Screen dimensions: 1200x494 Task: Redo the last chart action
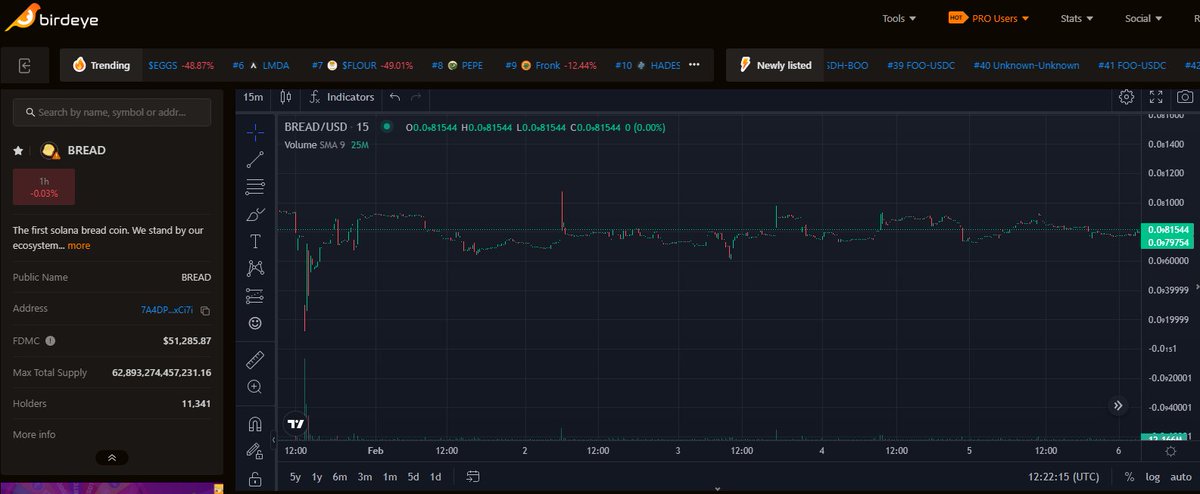pos(416,97)
